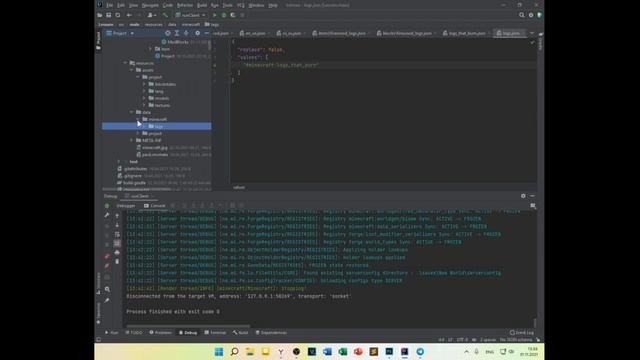Collapse the assets folder
Screen dimensions: 640x360
pyautogui.click(x=132, y=70)
